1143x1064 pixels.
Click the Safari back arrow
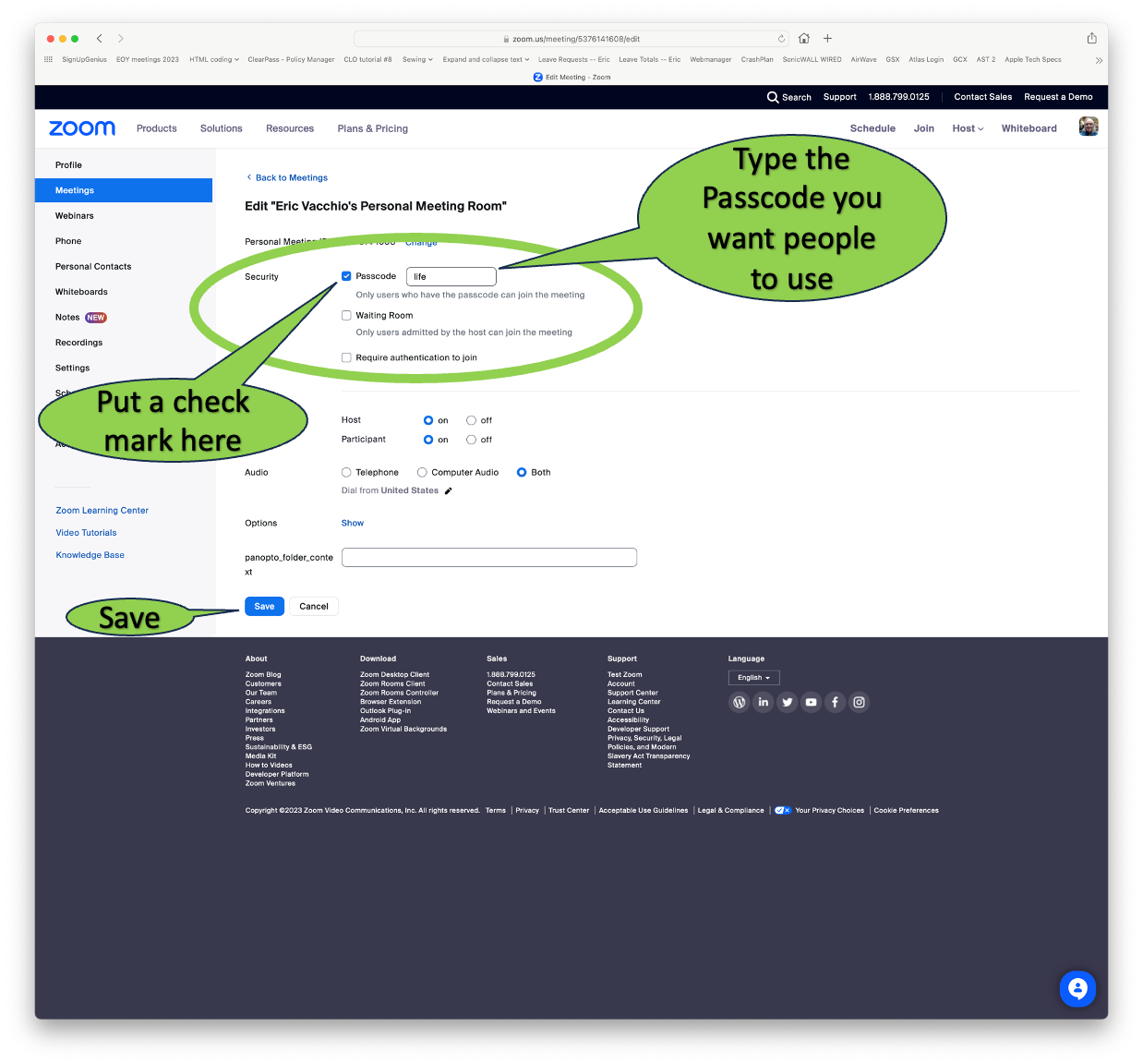click(x=99, y=39)
